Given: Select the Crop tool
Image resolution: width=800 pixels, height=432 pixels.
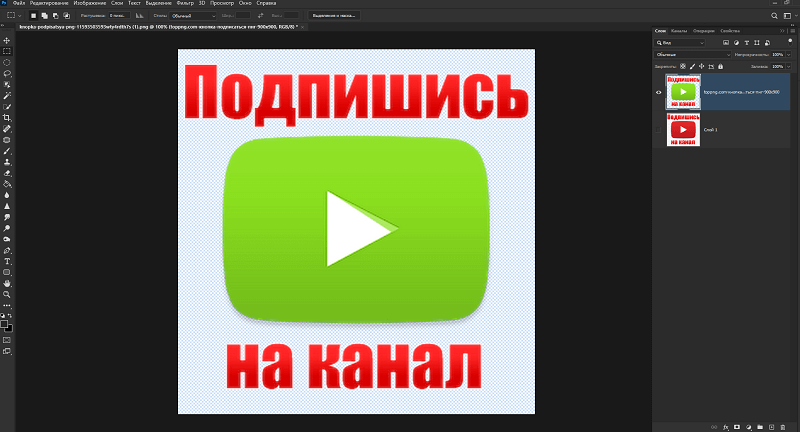Looking at the screenshot, I should point(7,118).
